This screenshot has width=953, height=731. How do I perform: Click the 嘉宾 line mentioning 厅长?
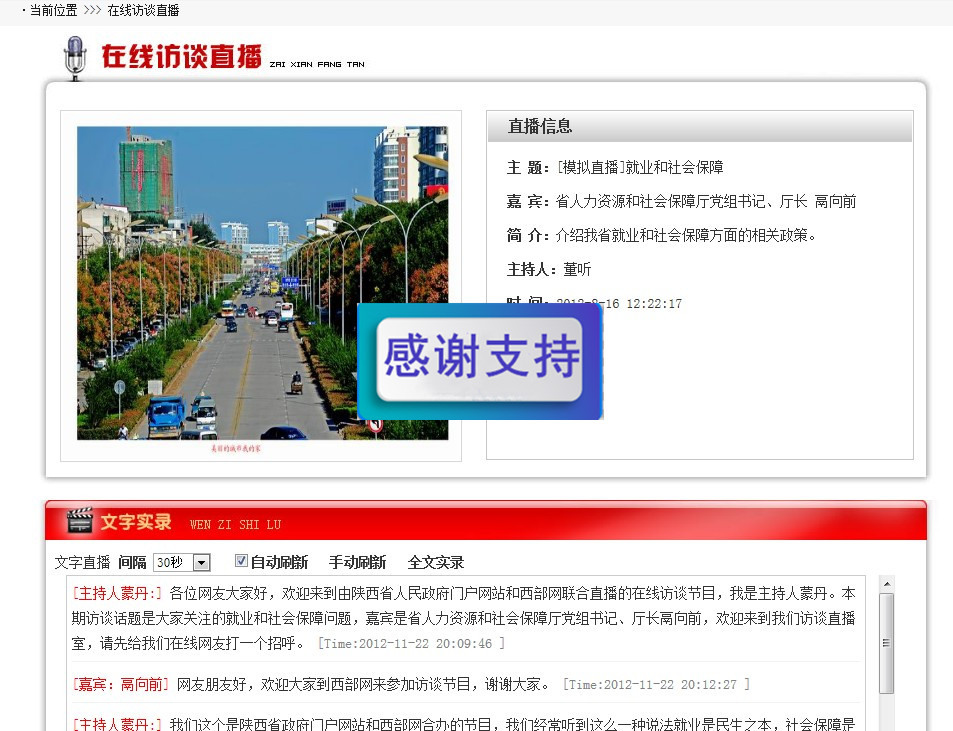click(681, 201)
